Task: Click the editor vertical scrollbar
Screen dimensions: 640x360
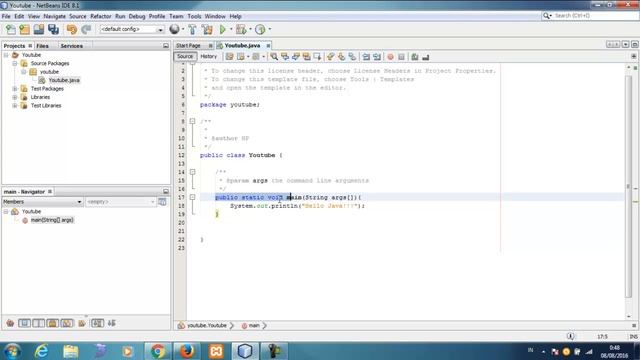Action: click(629, 187)
